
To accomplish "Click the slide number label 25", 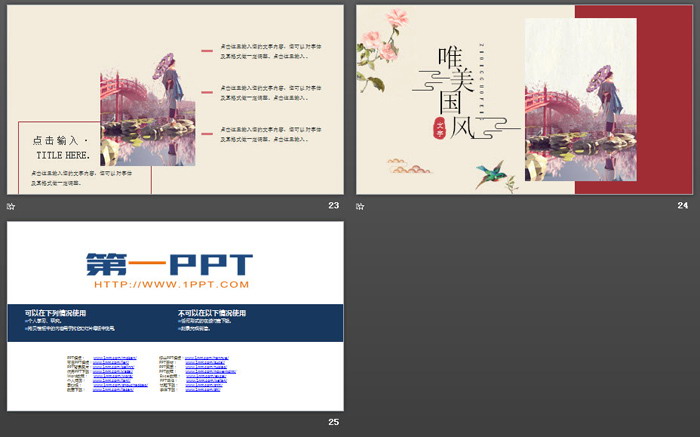I will [333, 422].
